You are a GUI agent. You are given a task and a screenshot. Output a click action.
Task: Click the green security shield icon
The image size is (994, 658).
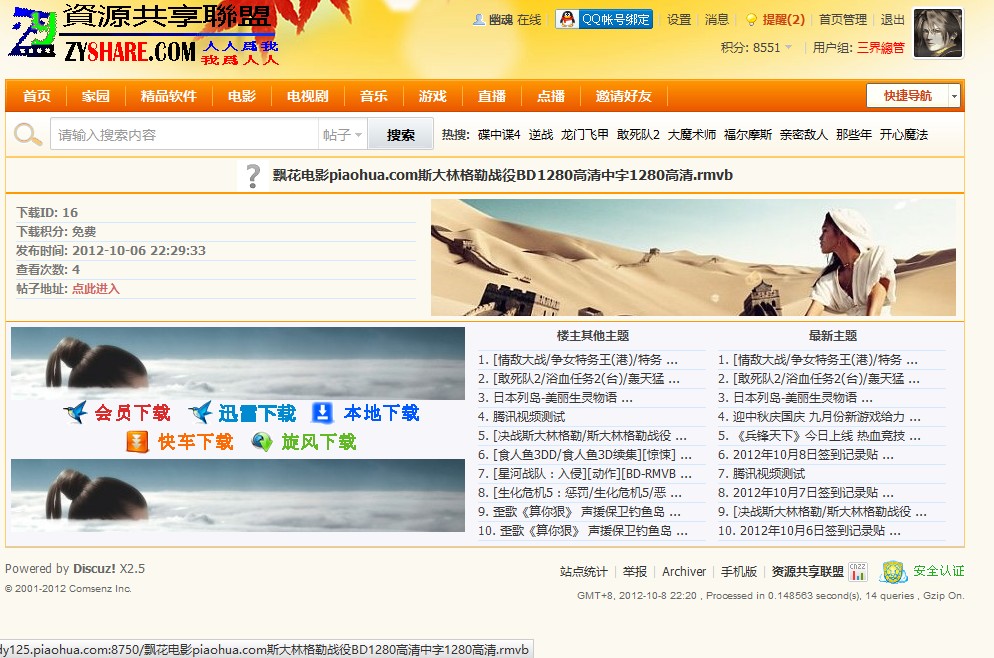pyautogui.click(x=893, y=572)
